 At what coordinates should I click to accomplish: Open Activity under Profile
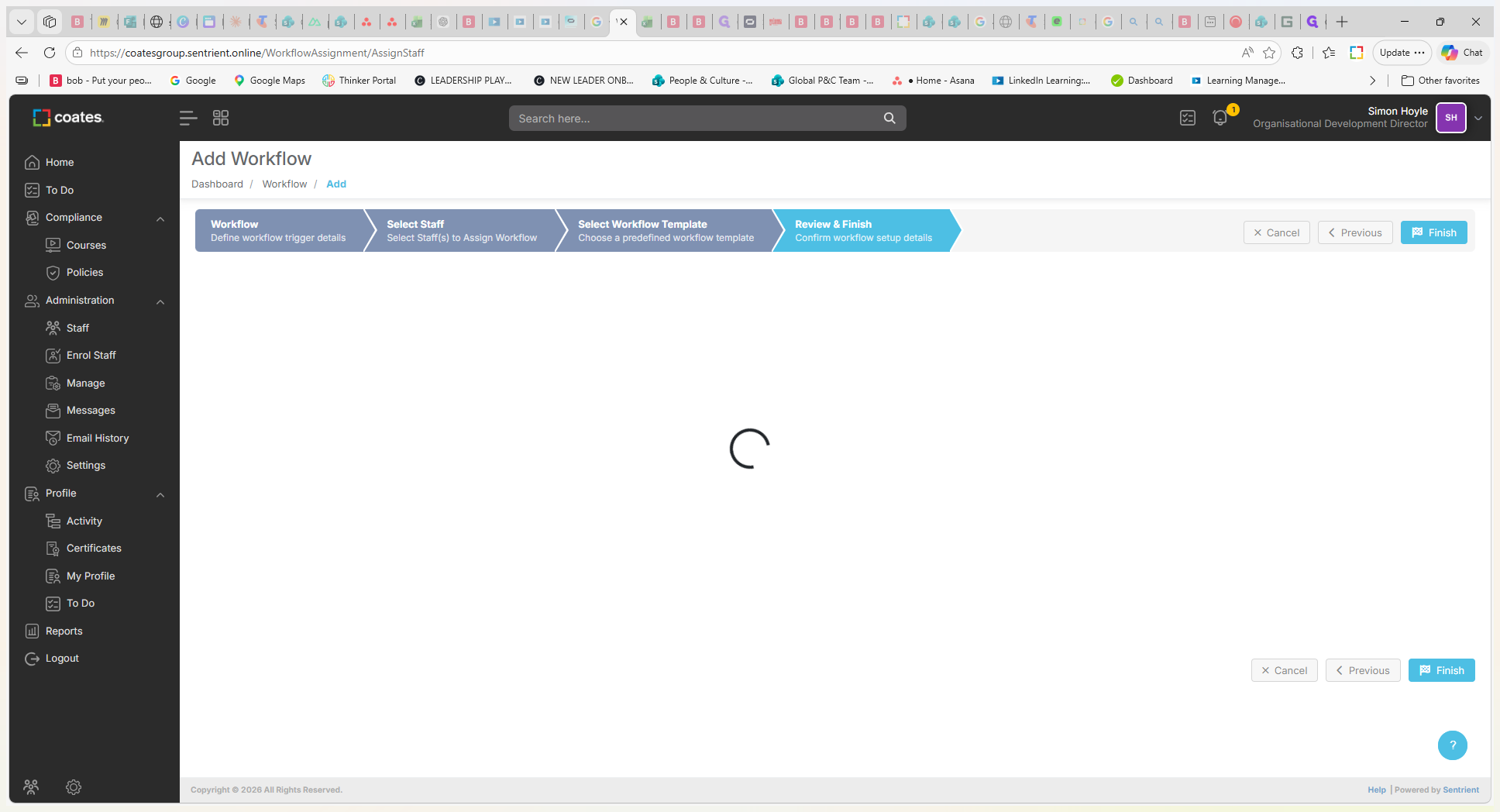pos(84,521)
